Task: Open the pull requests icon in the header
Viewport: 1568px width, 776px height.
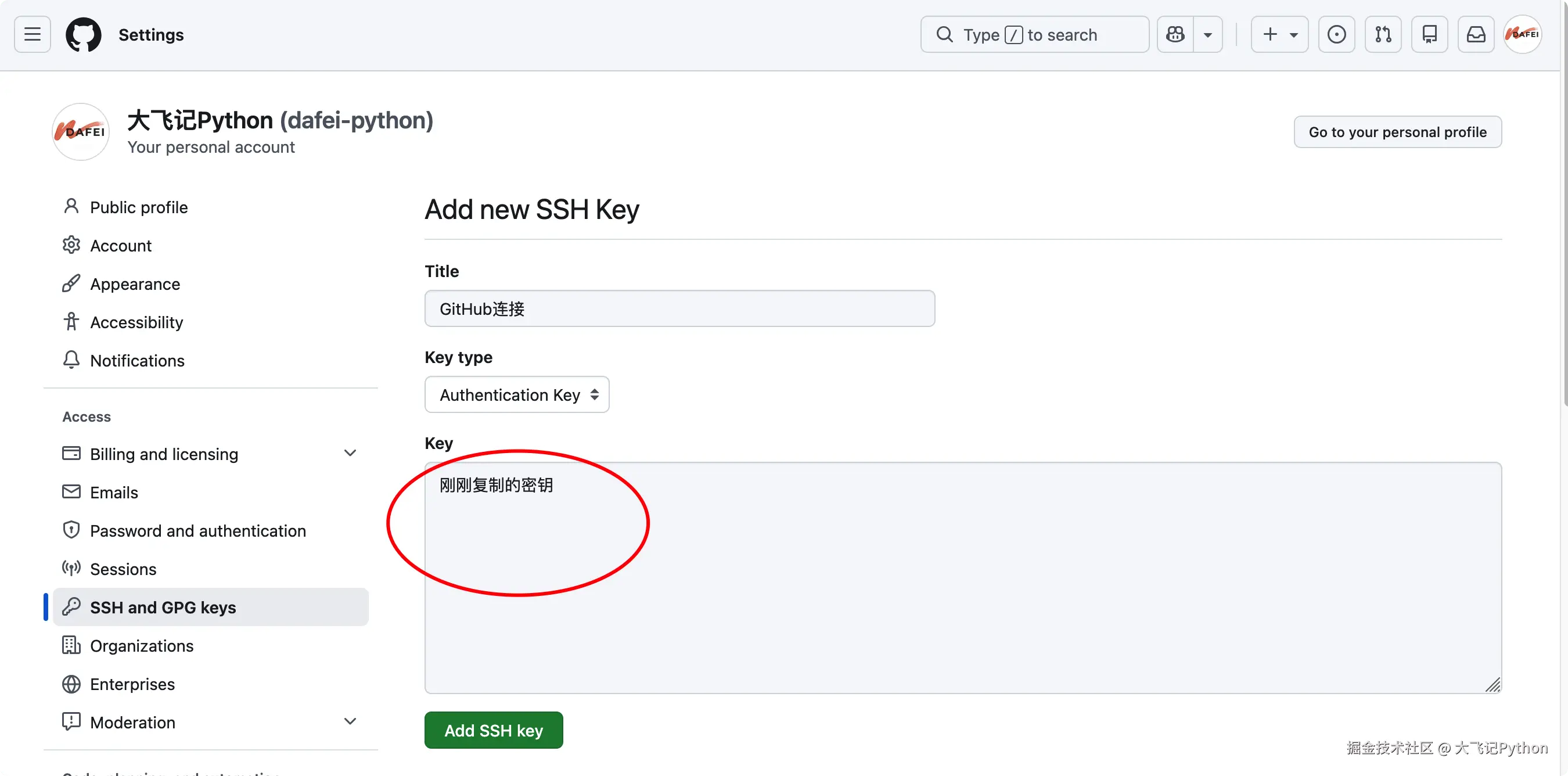Action: tap(1382, 35)
